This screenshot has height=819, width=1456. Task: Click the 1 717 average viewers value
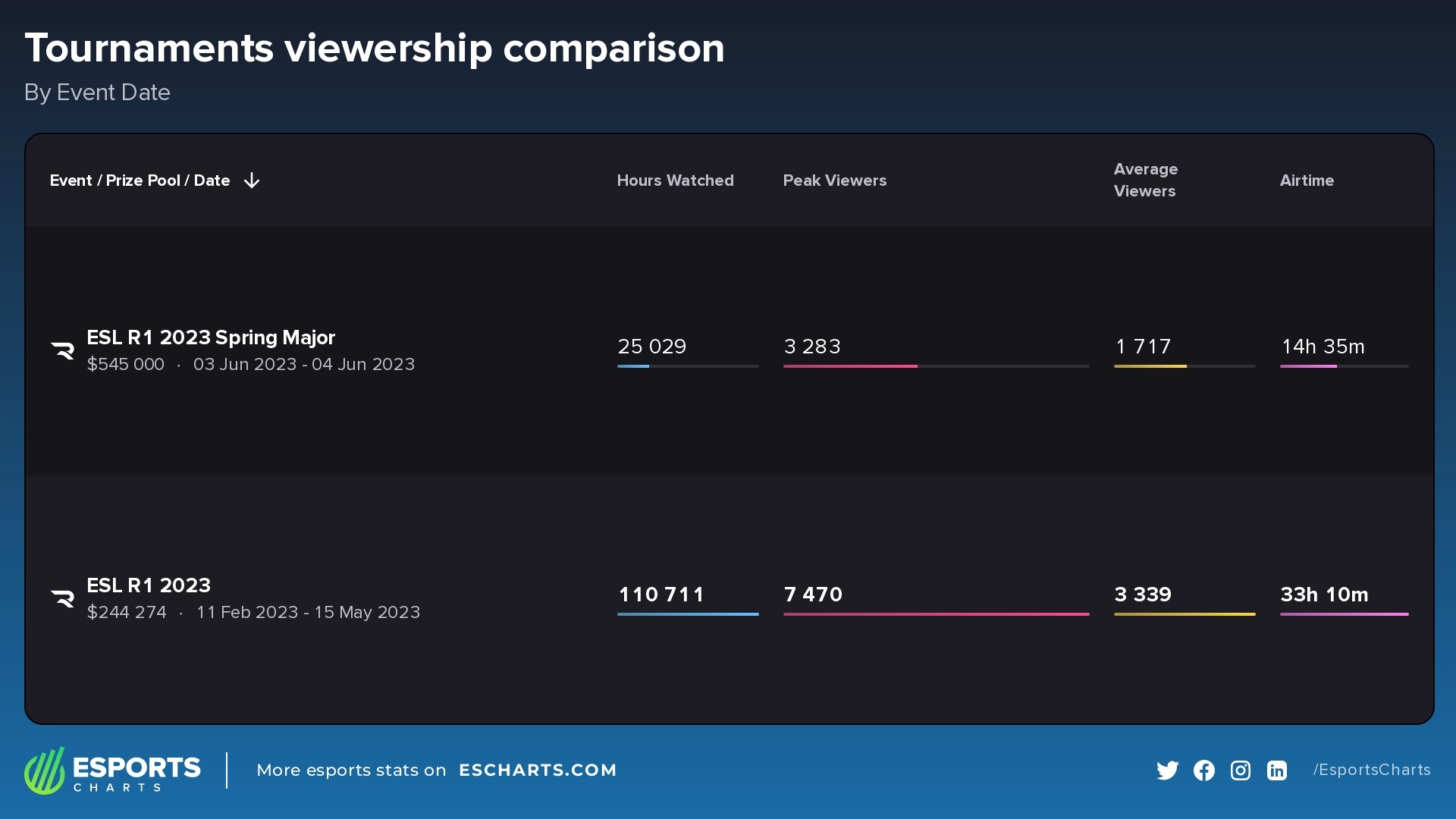click(1144, 347)
